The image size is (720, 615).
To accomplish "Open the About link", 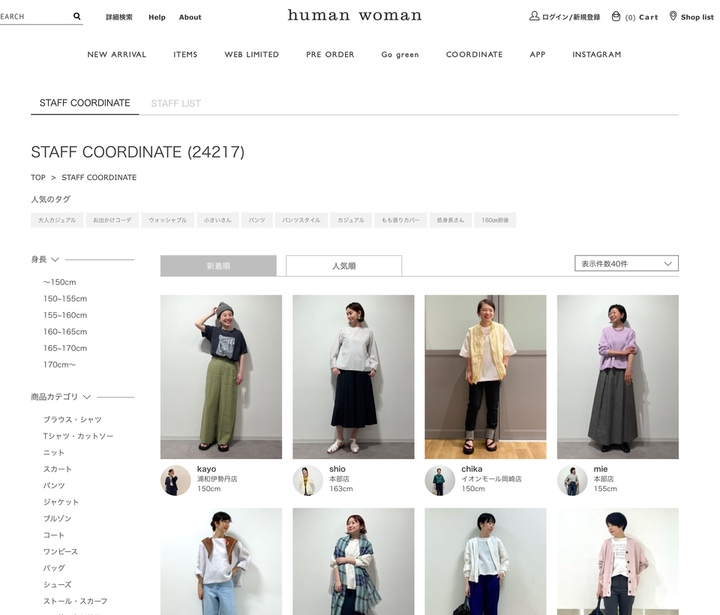I will tap(190, 17).
